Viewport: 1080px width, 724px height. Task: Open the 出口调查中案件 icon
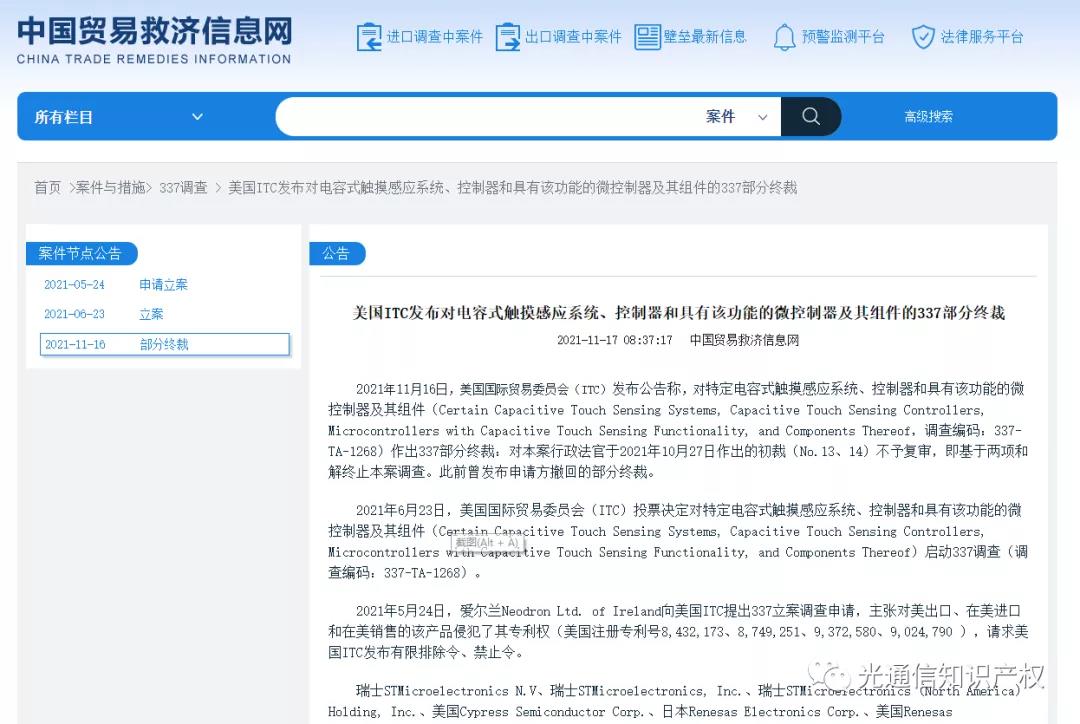[508, 37]
